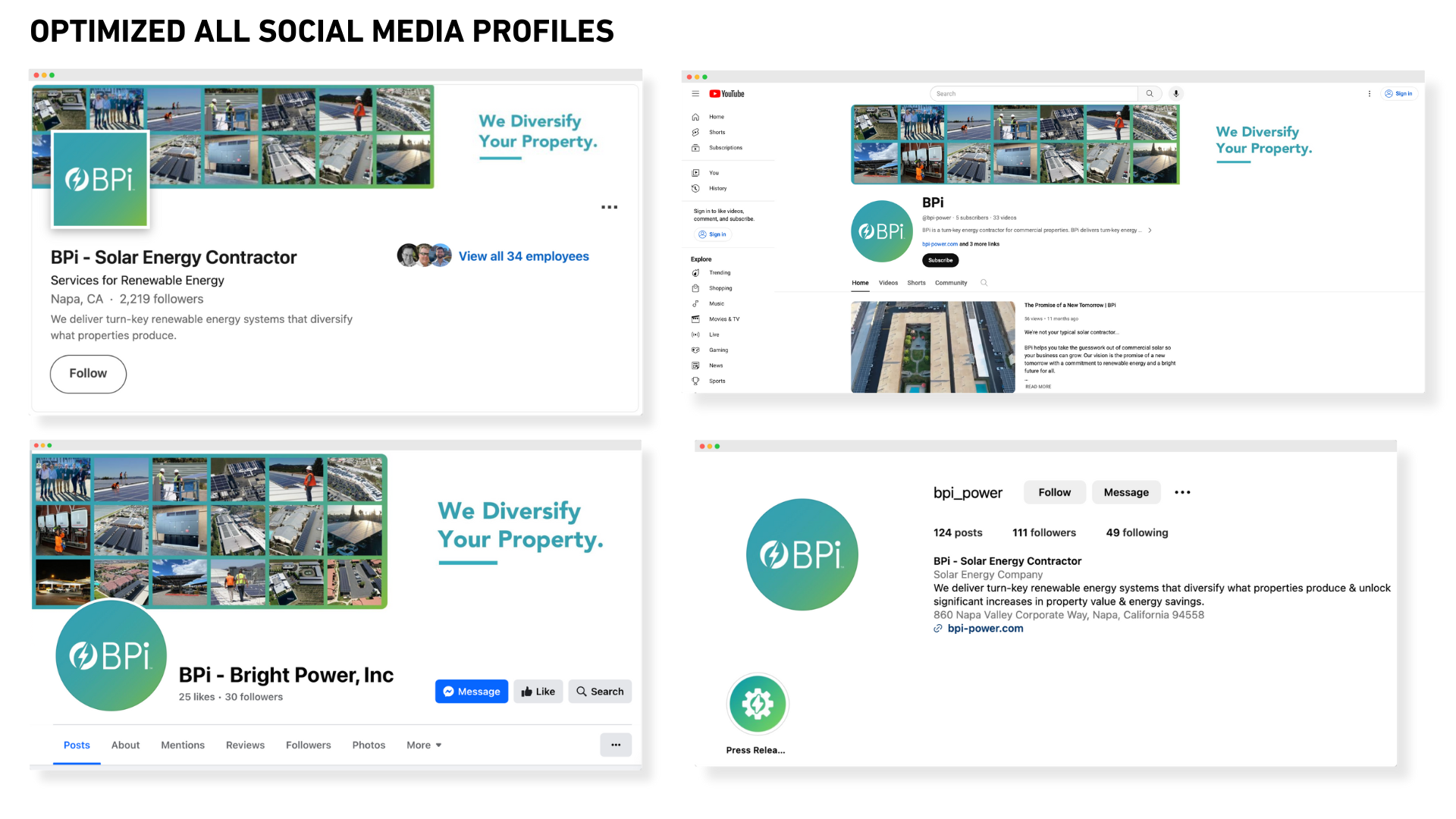1456x819 pixels.
Task: Open the Mentions tab on Facebook page
Action: point(183,745)
